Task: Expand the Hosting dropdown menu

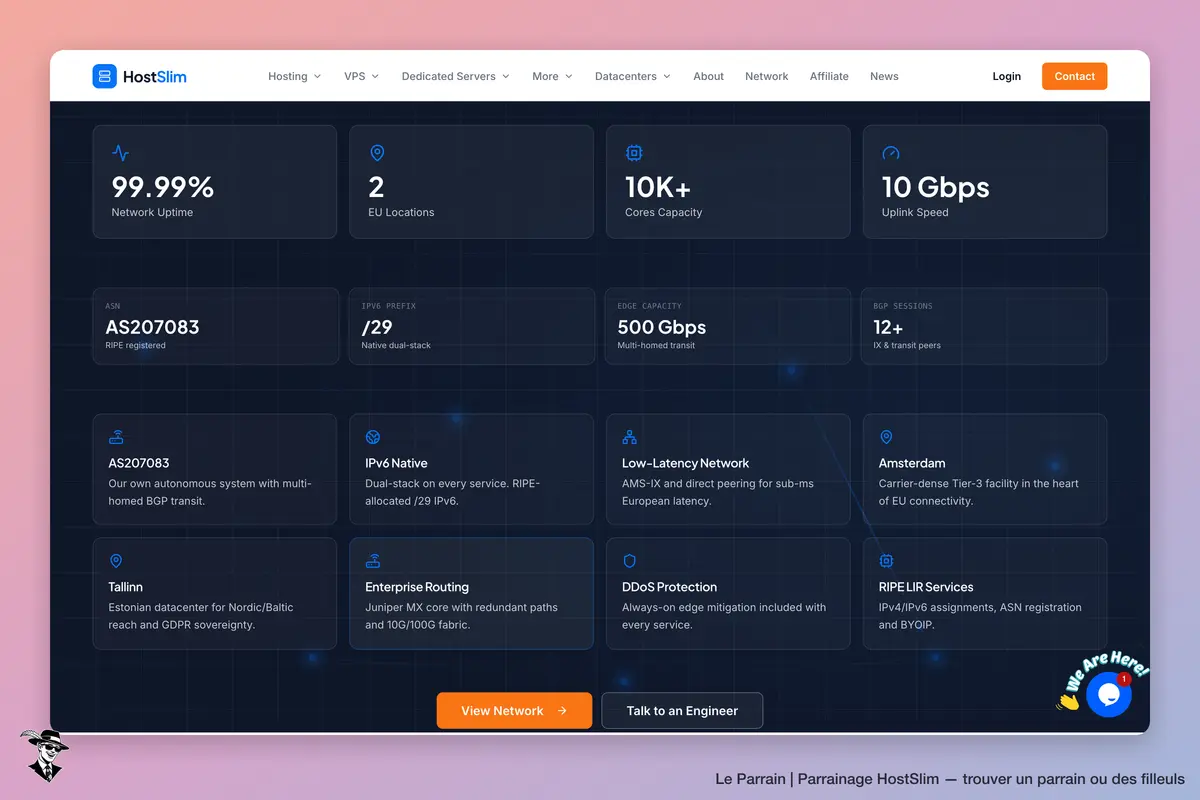Action: point(295,76)
